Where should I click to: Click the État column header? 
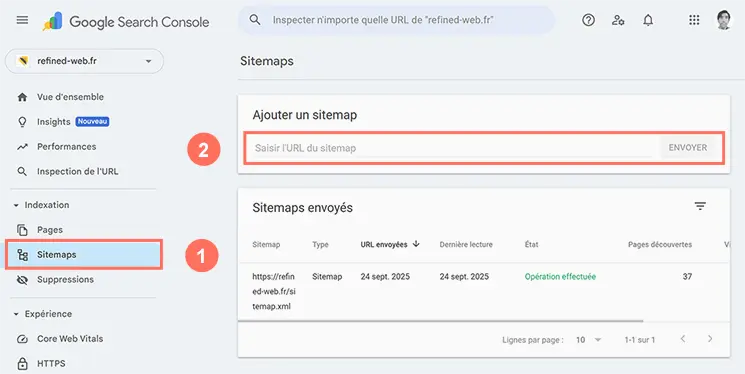pos(531,244)
